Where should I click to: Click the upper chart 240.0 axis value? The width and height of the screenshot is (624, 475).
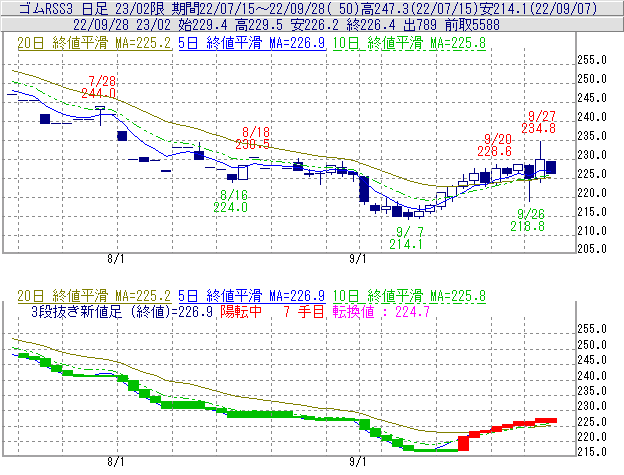[x=592, y=117]
